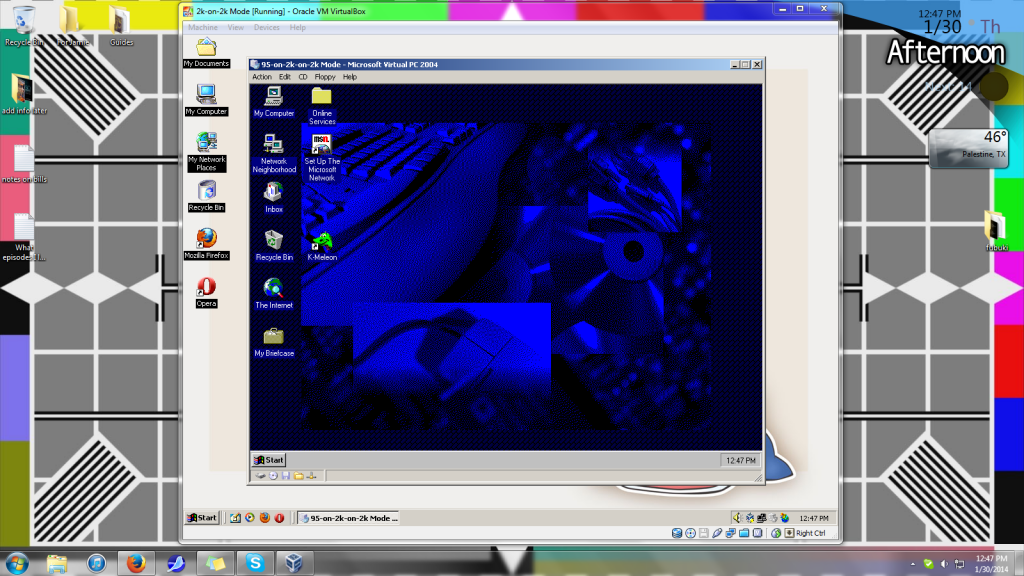
Task: Click the Windows 95 taskbar clock
Action: pos(741,460)
